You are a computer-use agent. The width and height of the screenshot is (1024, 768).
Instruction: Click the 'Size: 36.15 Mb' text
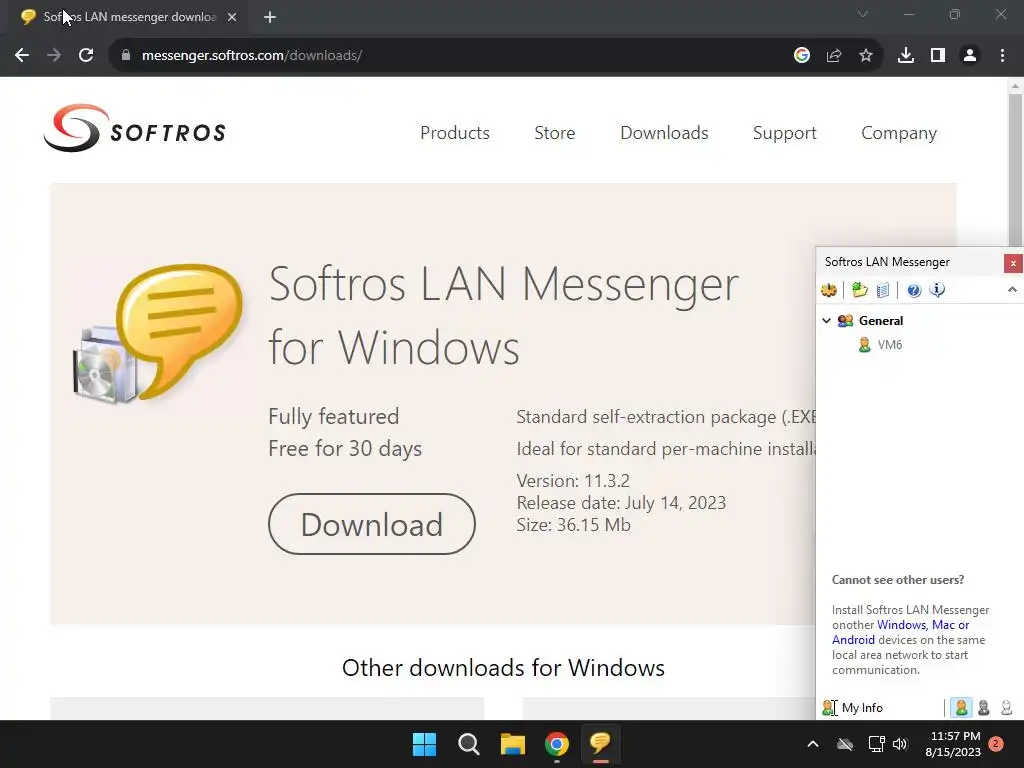click(573, 525)
